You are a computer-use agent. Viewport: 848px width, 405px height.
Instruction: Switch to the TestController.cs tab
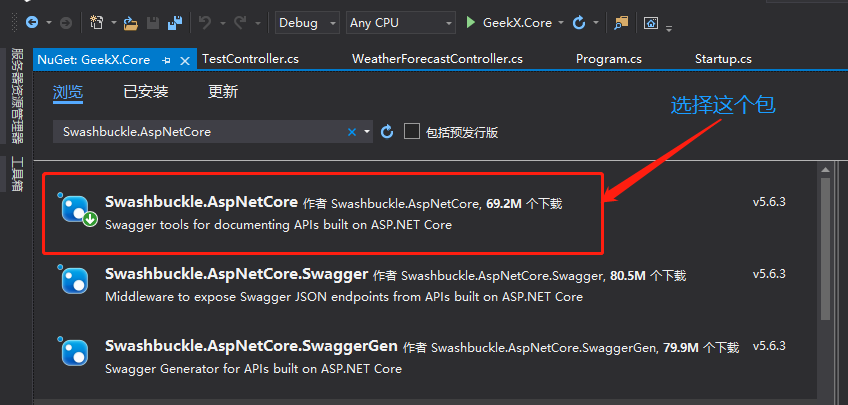coord(250,59)
